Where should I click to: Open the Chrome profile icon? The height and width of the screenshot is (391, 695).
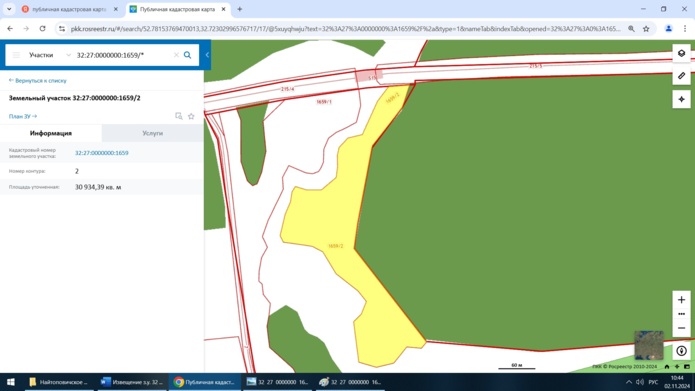668,29
